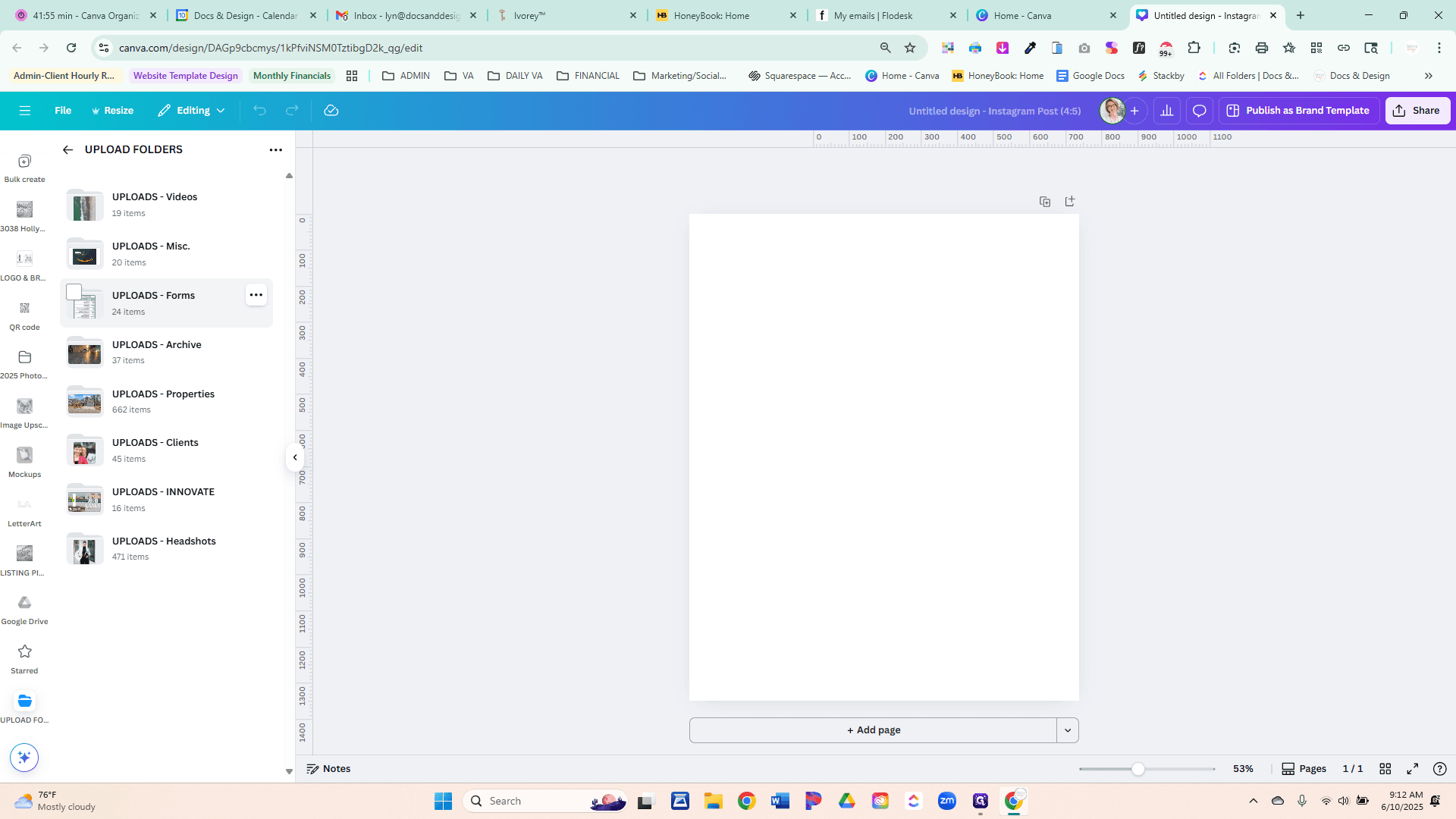The width and height of the screenshot is (1456, 819).
Task: Open the Resize menu
Action: coord(112,111)
